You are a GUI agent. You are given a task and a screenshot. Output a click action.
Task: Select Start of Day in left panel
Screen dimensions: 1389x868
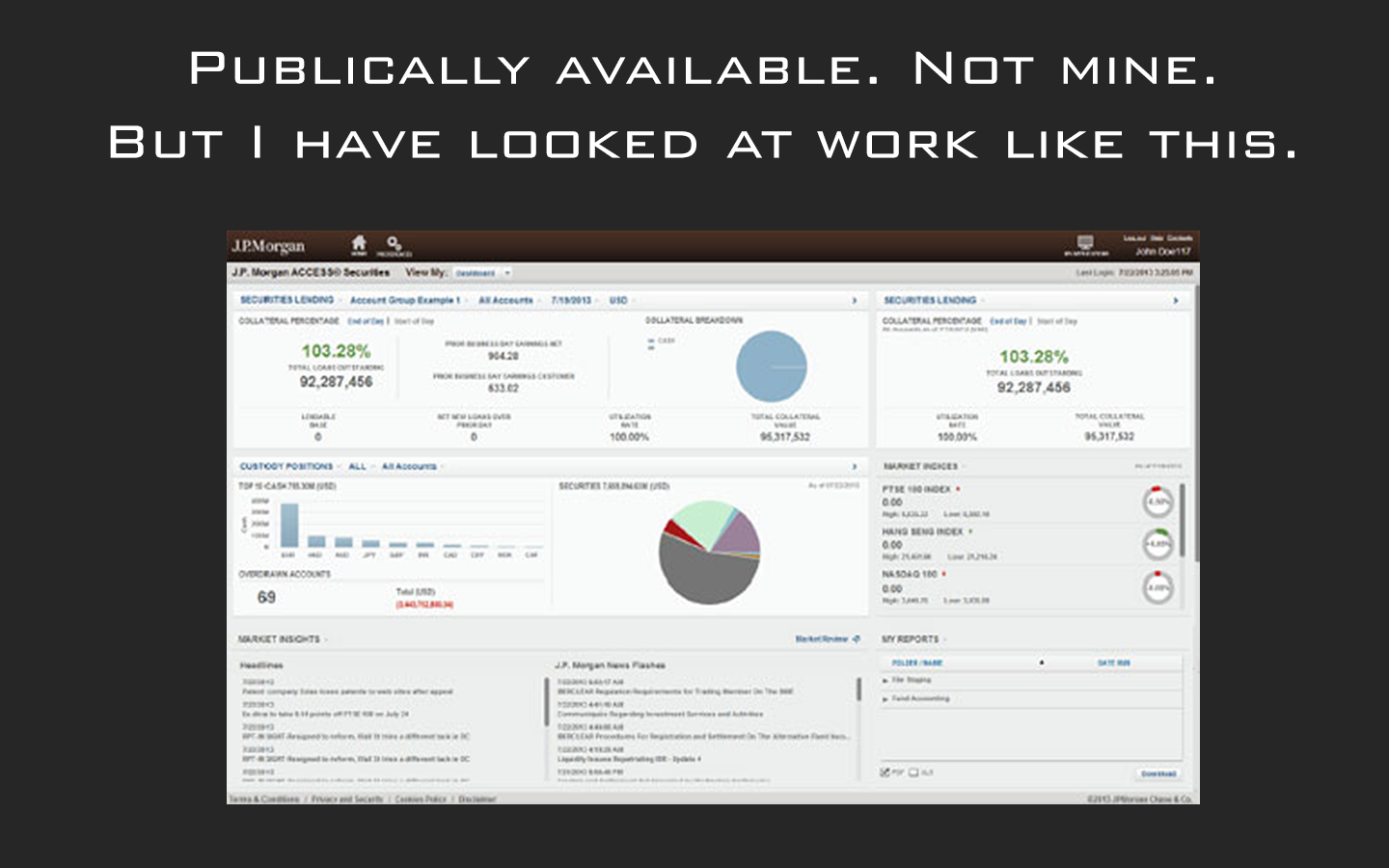tap(414, 321)
